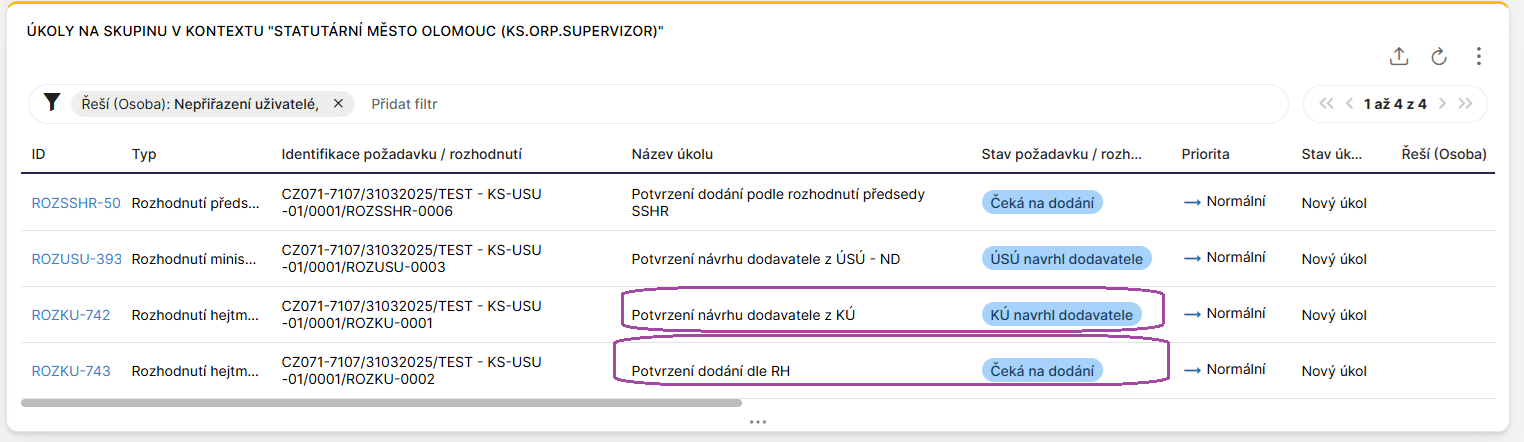1524x442 pixels.
Task: Go to the first page of results
Action: pyautogui.click(x=1327, y=103)
